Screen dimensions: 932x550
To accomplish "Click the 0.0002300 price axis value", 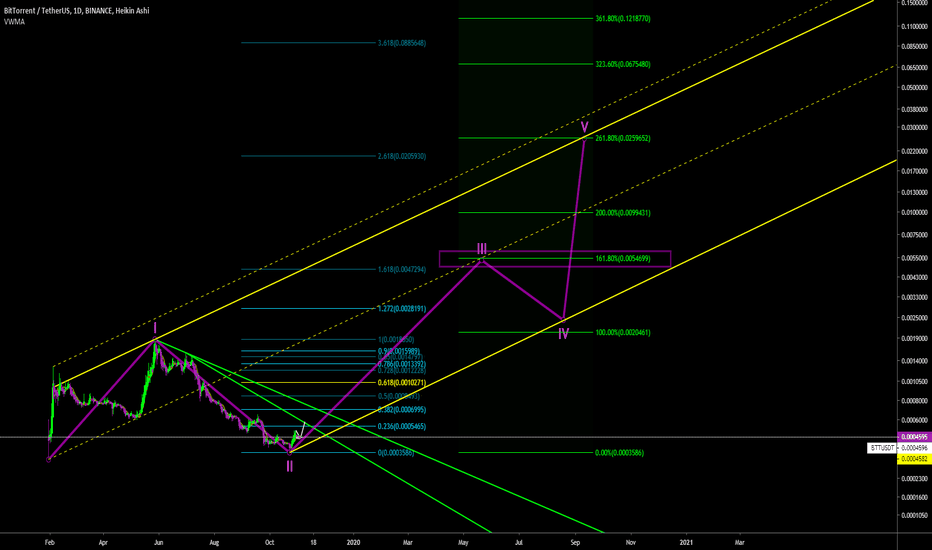I will tap(914, 478).
